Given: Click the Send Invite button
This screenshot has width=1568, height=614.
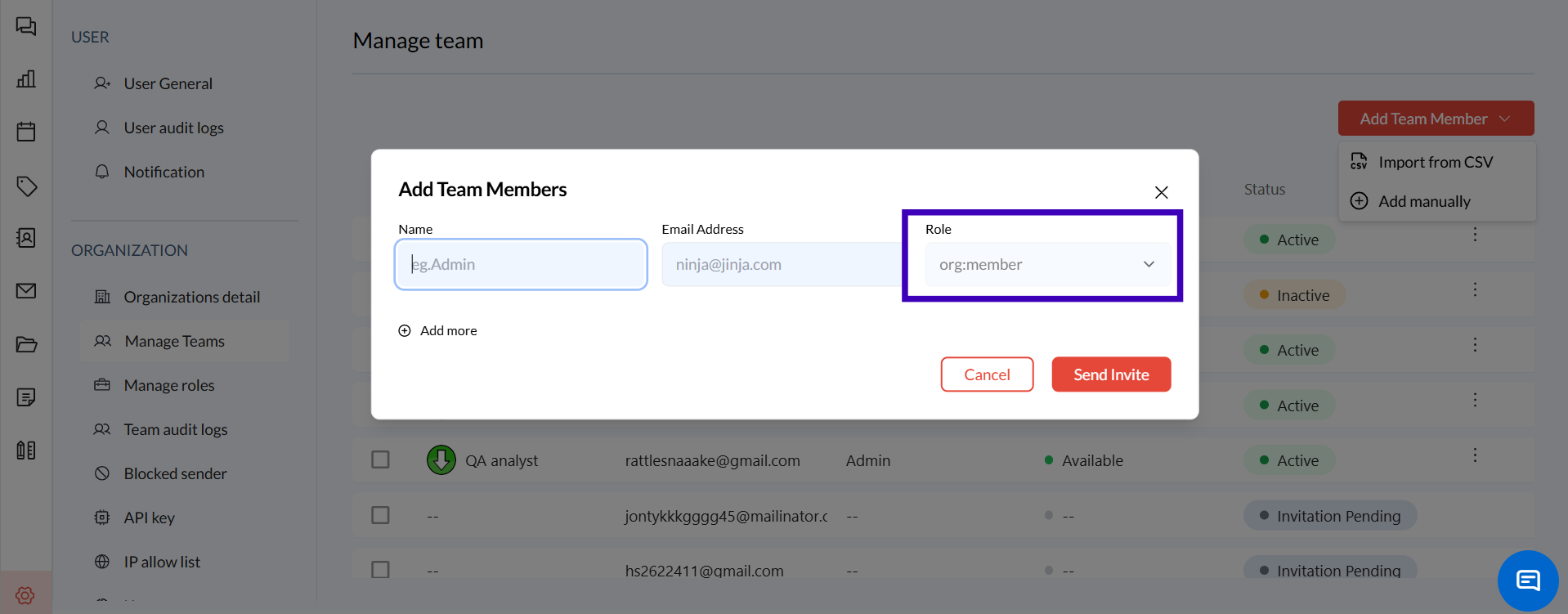Looking at the screenshot, I should tap(1110, 374).
